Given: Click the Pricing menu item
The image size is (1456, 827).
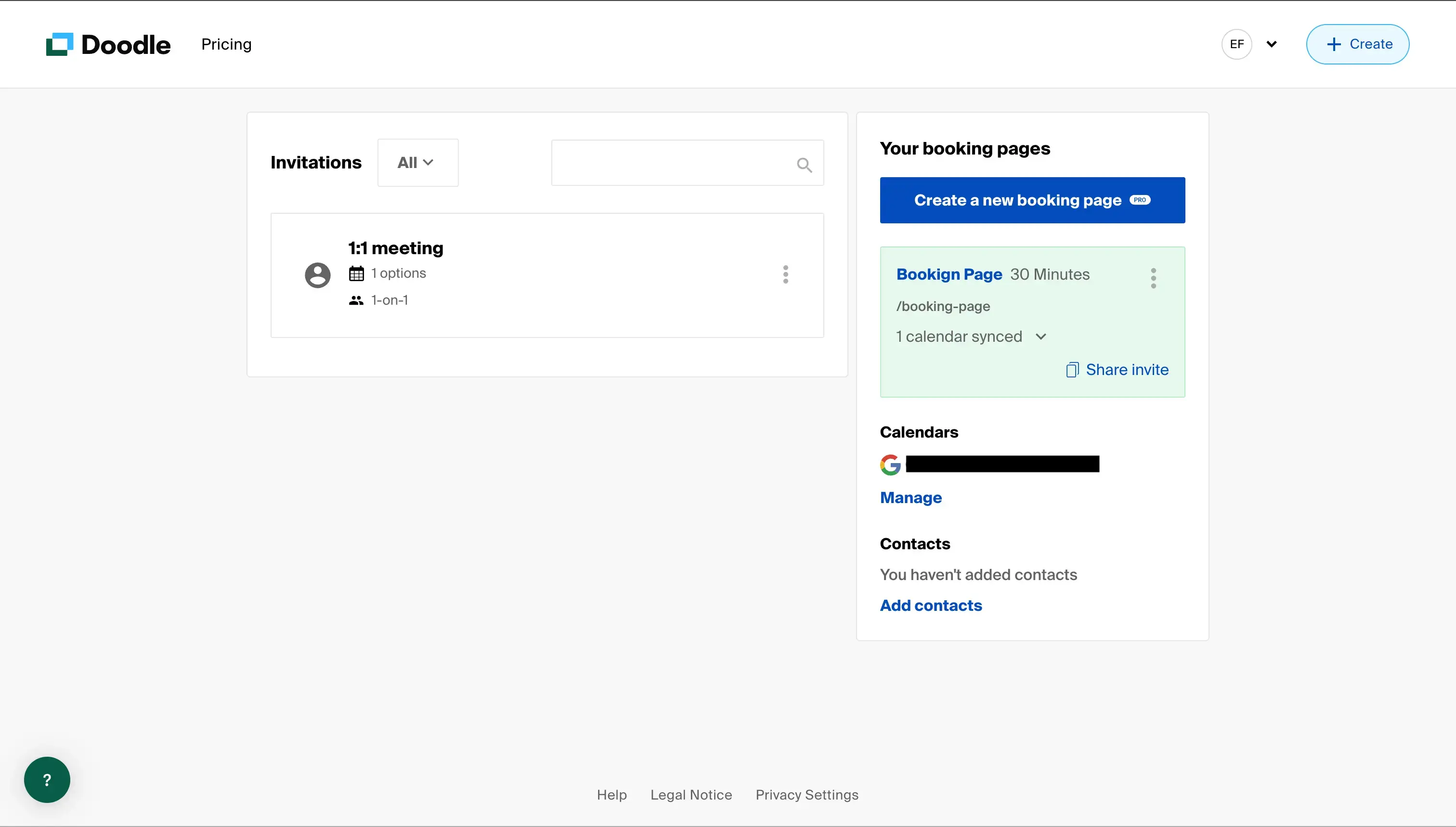Looking at the screenshot, I should pyautogui.click(x=226, y=43).
